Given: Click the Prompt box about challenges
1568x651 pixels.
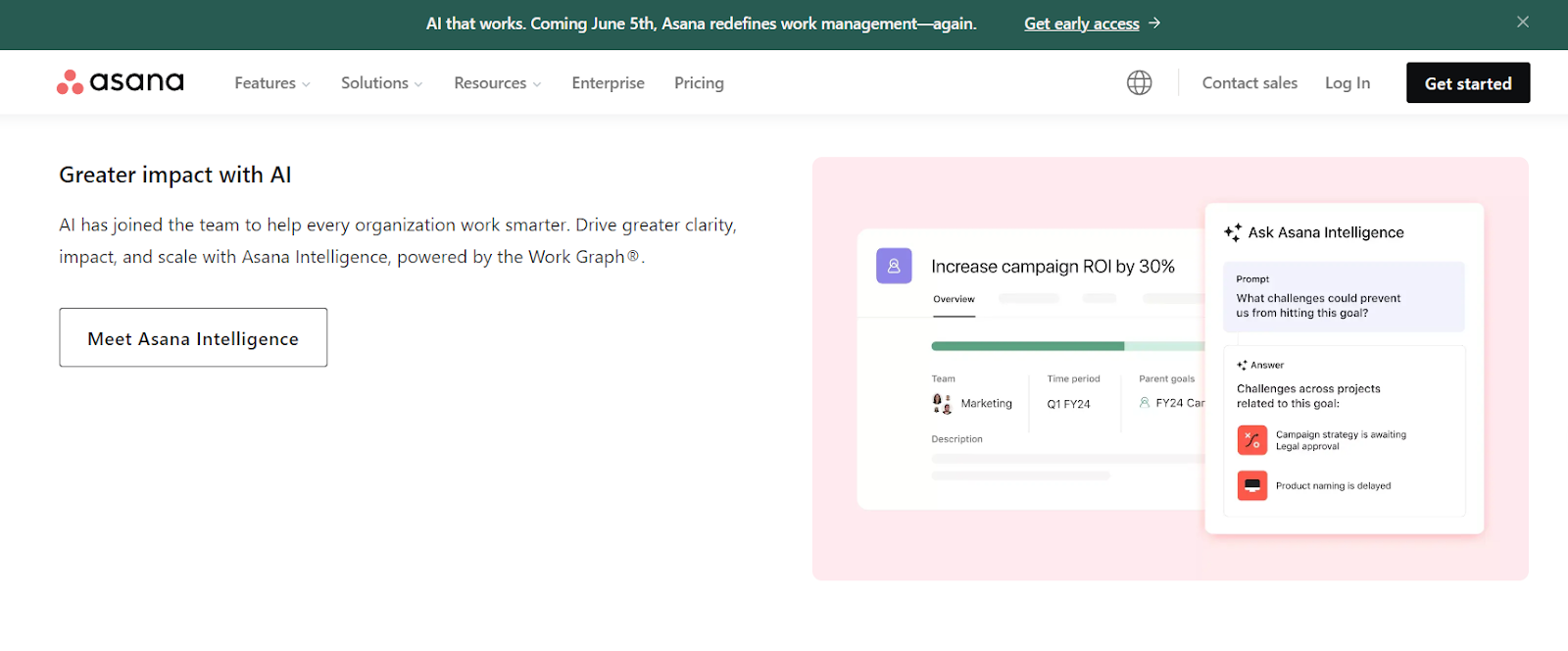Looking at the screenshot, I should click(x=1344, y=297).
